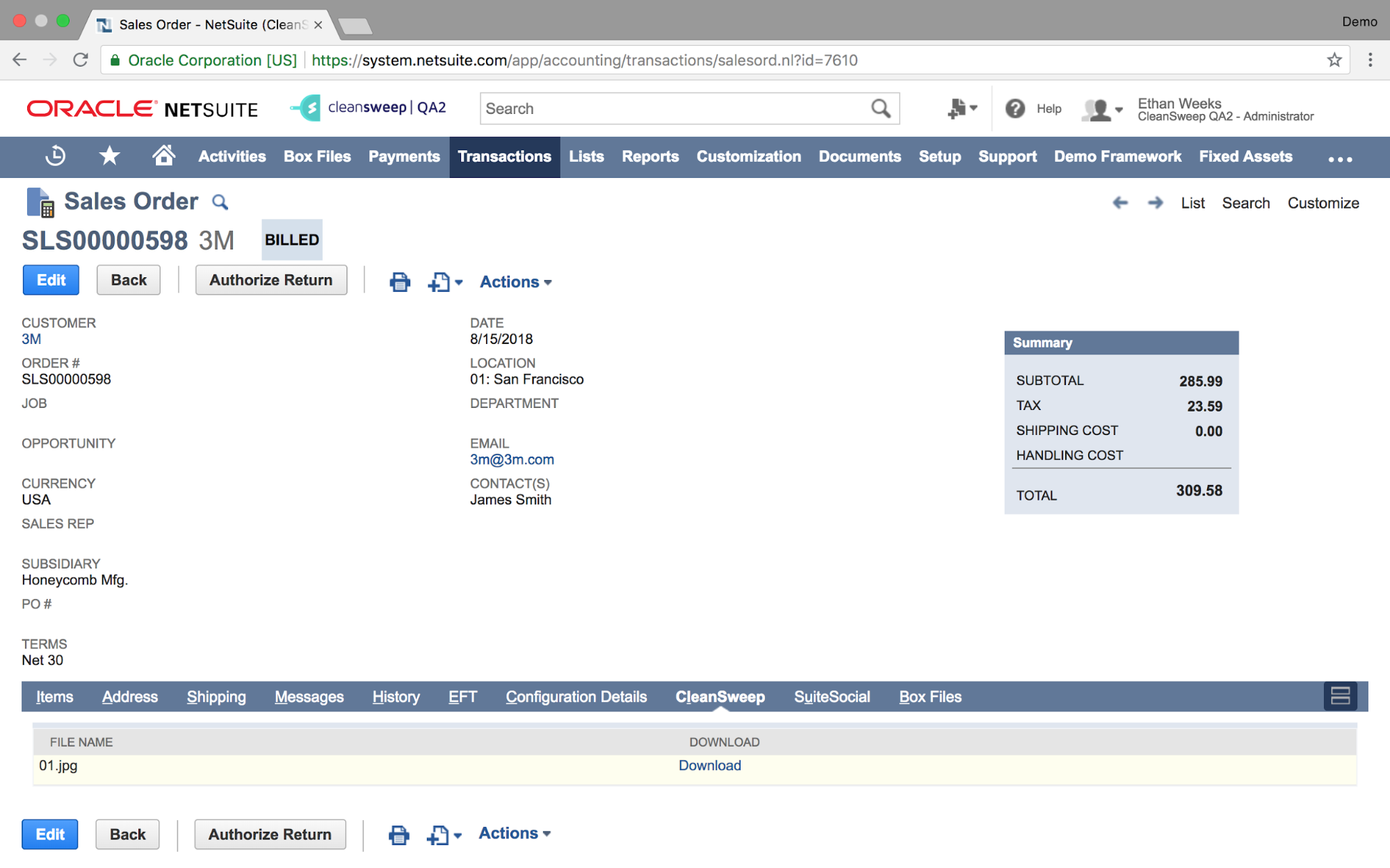The height and width of the screenshot is (868, 1390).
Task: Click the top Authorize Return button
Action: pos(270,280)
